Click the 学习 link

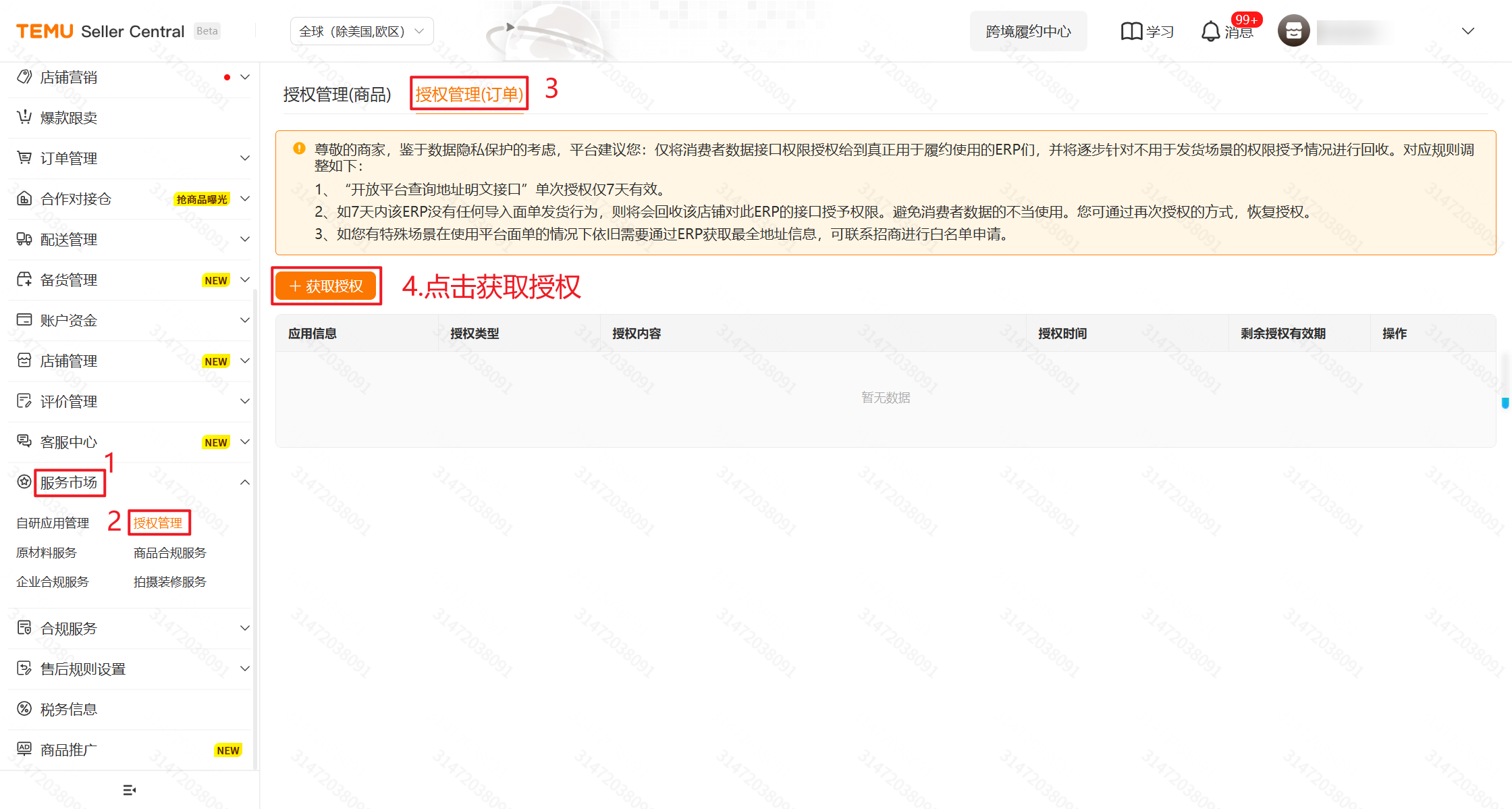pos(1160,32)
